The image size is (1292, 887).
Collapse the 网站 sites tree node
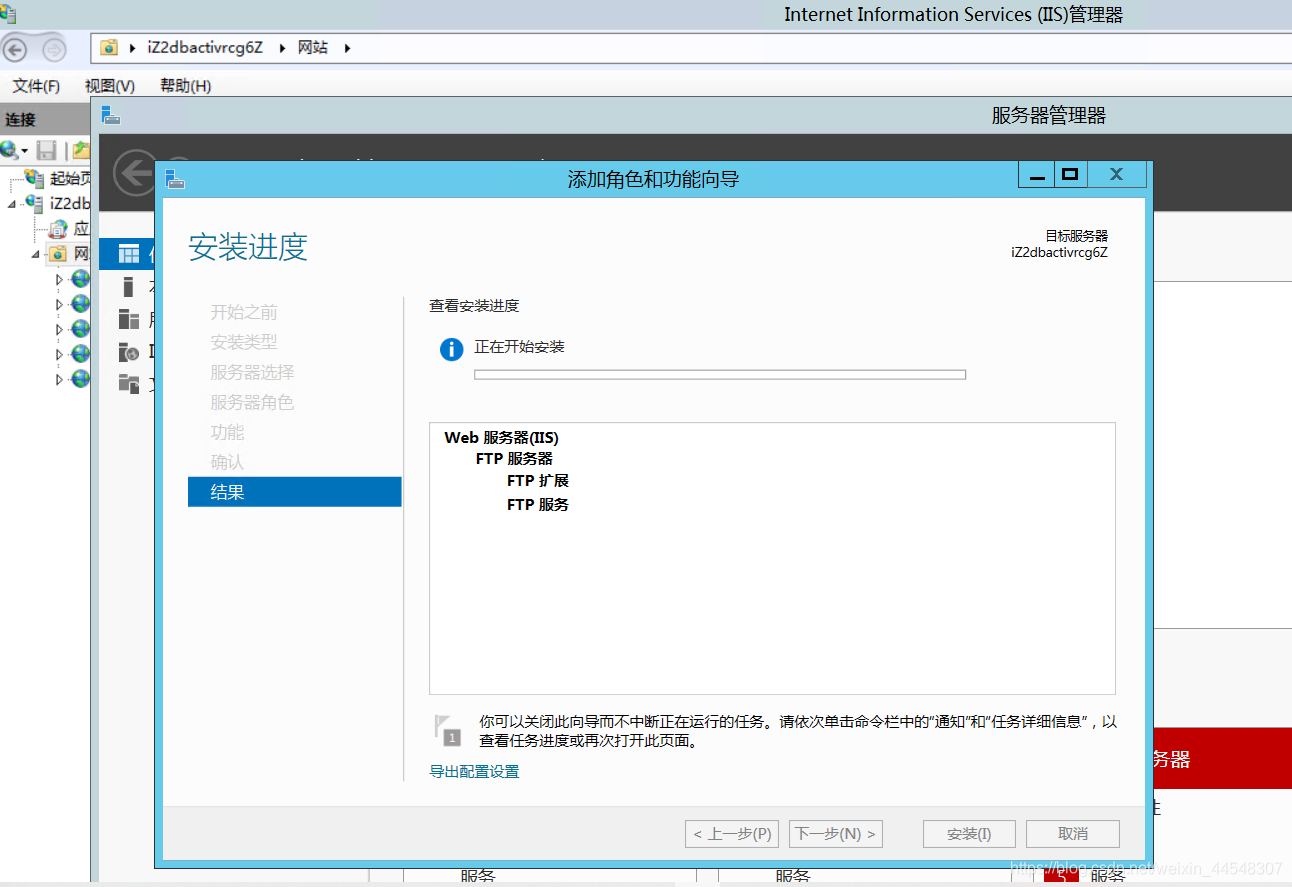[x=36, y=254]
